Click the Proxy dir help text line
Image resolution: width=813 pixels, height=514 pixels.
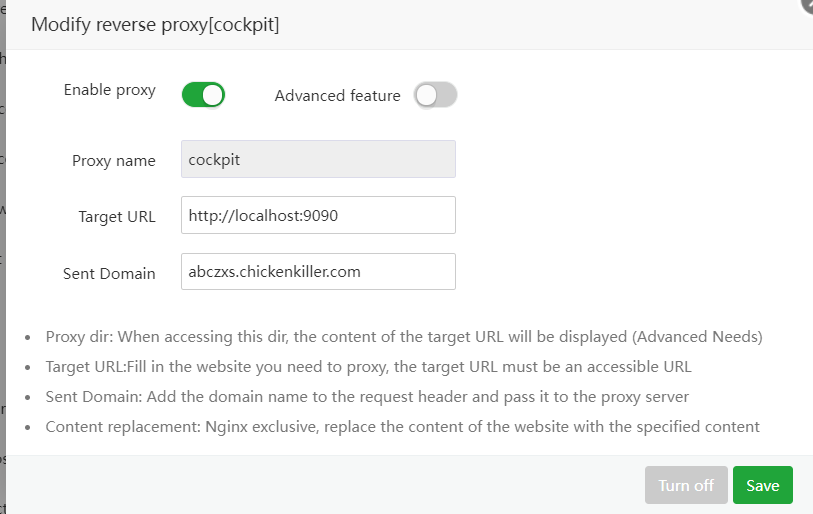(404, 337)
